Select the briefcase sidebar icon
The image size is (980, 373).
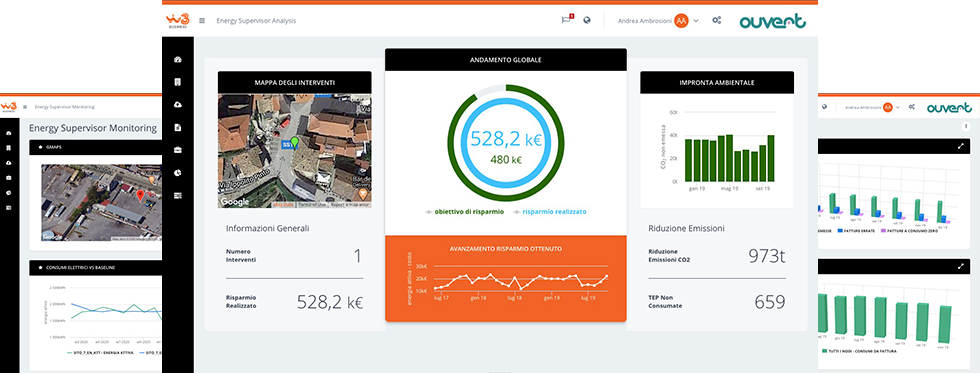178,150
